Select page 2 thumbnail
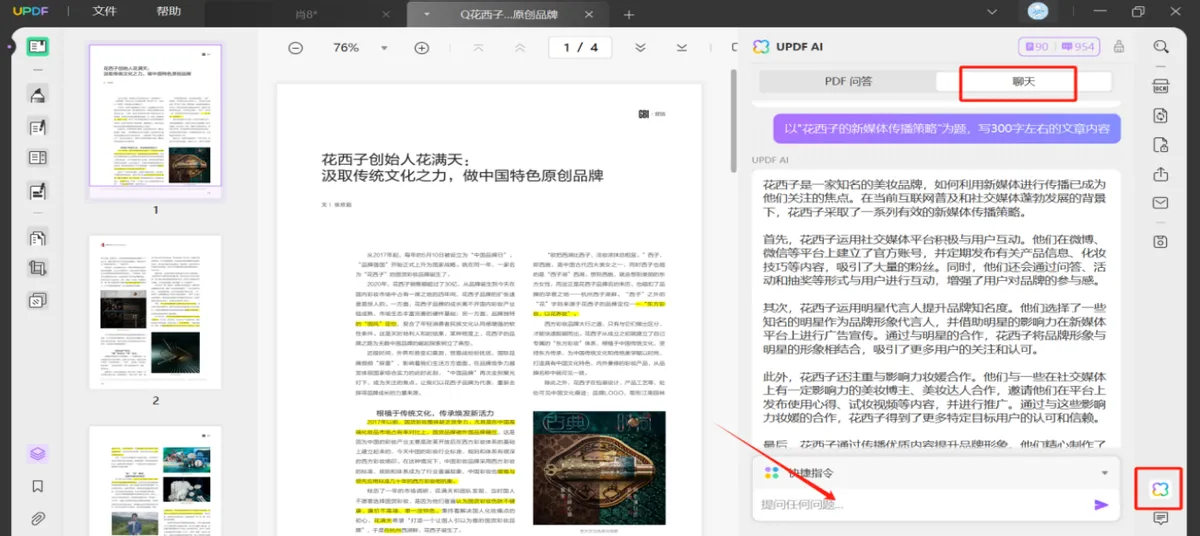Image resolution: width=1200 pixels, height=536 pixels. (x=155, y=312)
